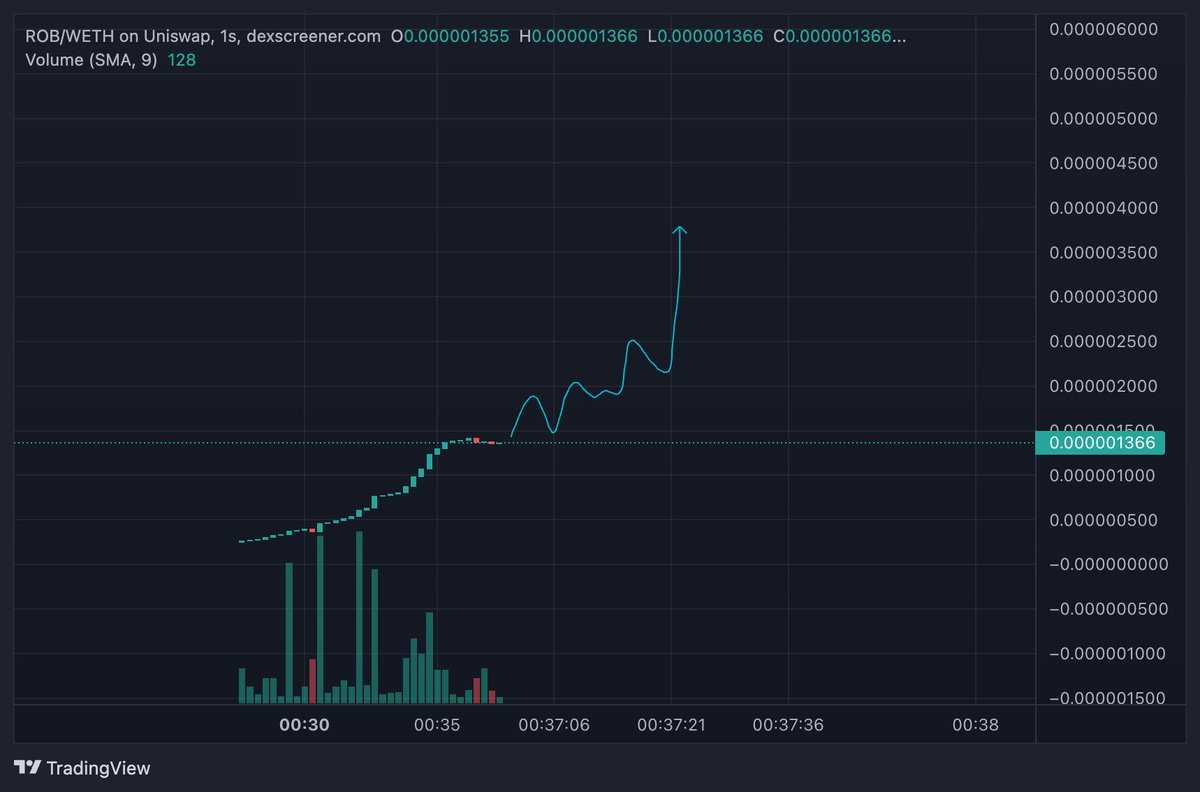Click the 0.000005000 price axis label
Viewport: 1200px width, 792px height.
click(1103, 118)
